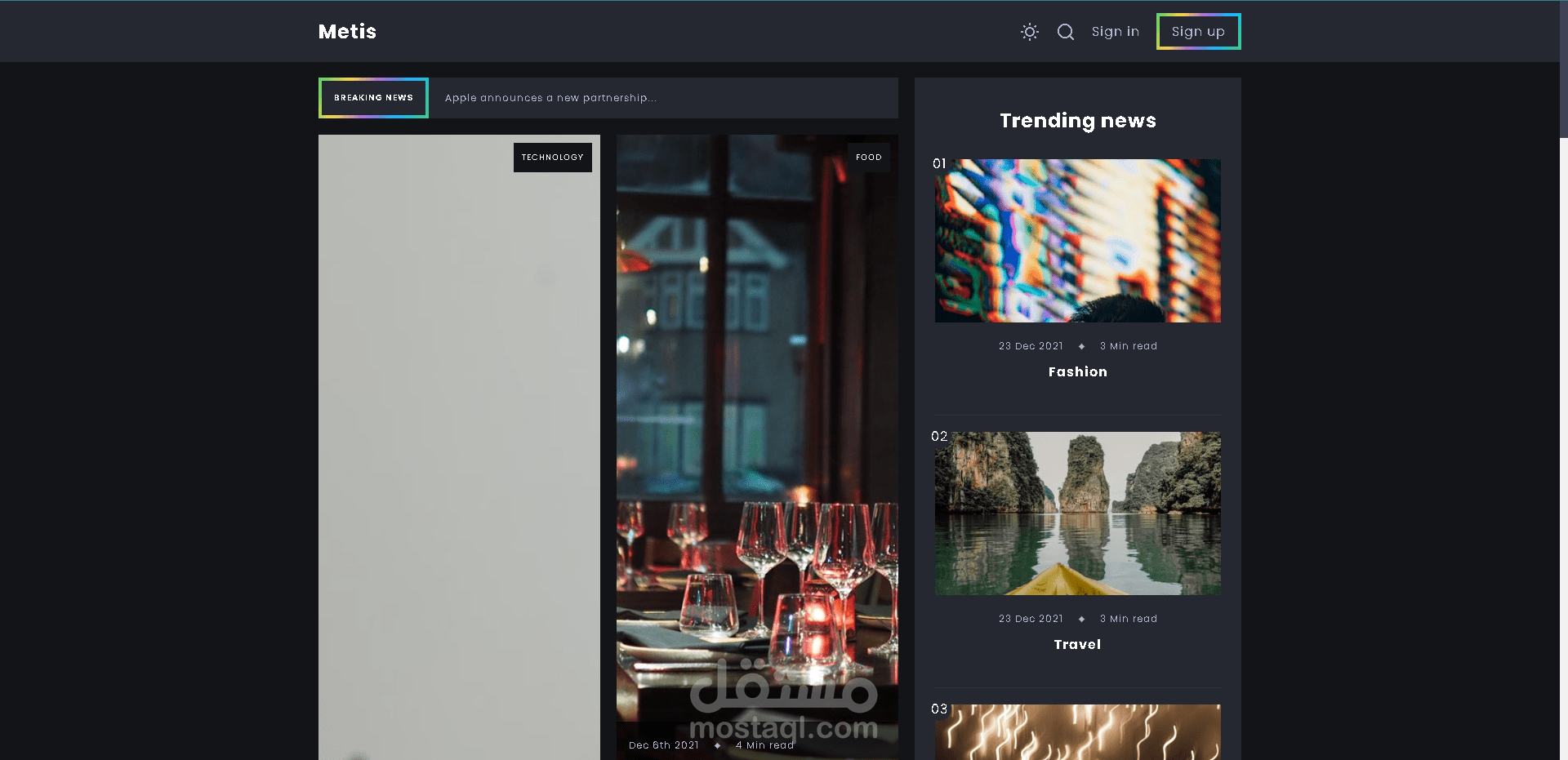Click the Trending news heading
1568x760 pixels.
click(x=1078, y=121)
